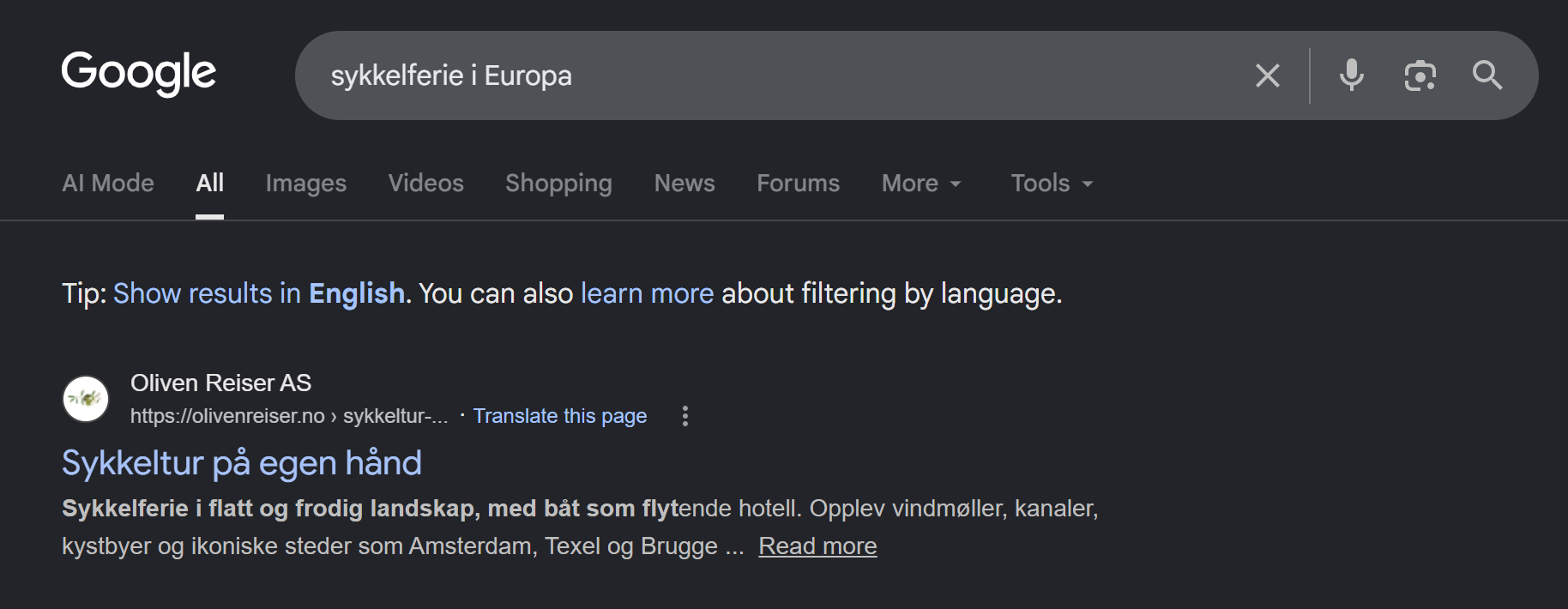1568x609 pixels.
Task: Open the Images tab
Action: 306,183
